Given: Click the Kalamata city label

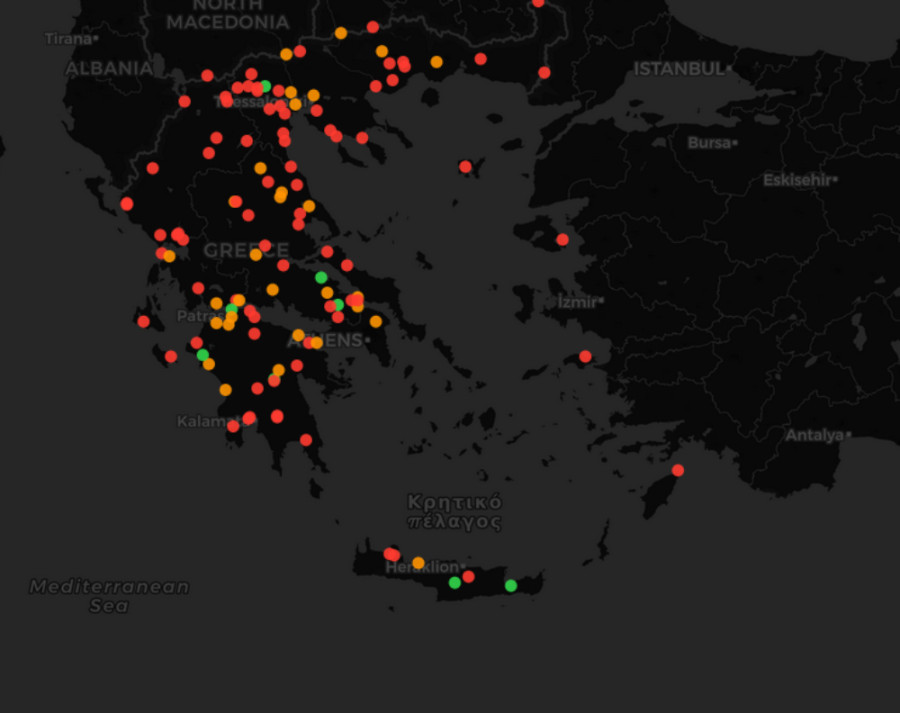Looking at the screenshot, I should pos(204,421).
